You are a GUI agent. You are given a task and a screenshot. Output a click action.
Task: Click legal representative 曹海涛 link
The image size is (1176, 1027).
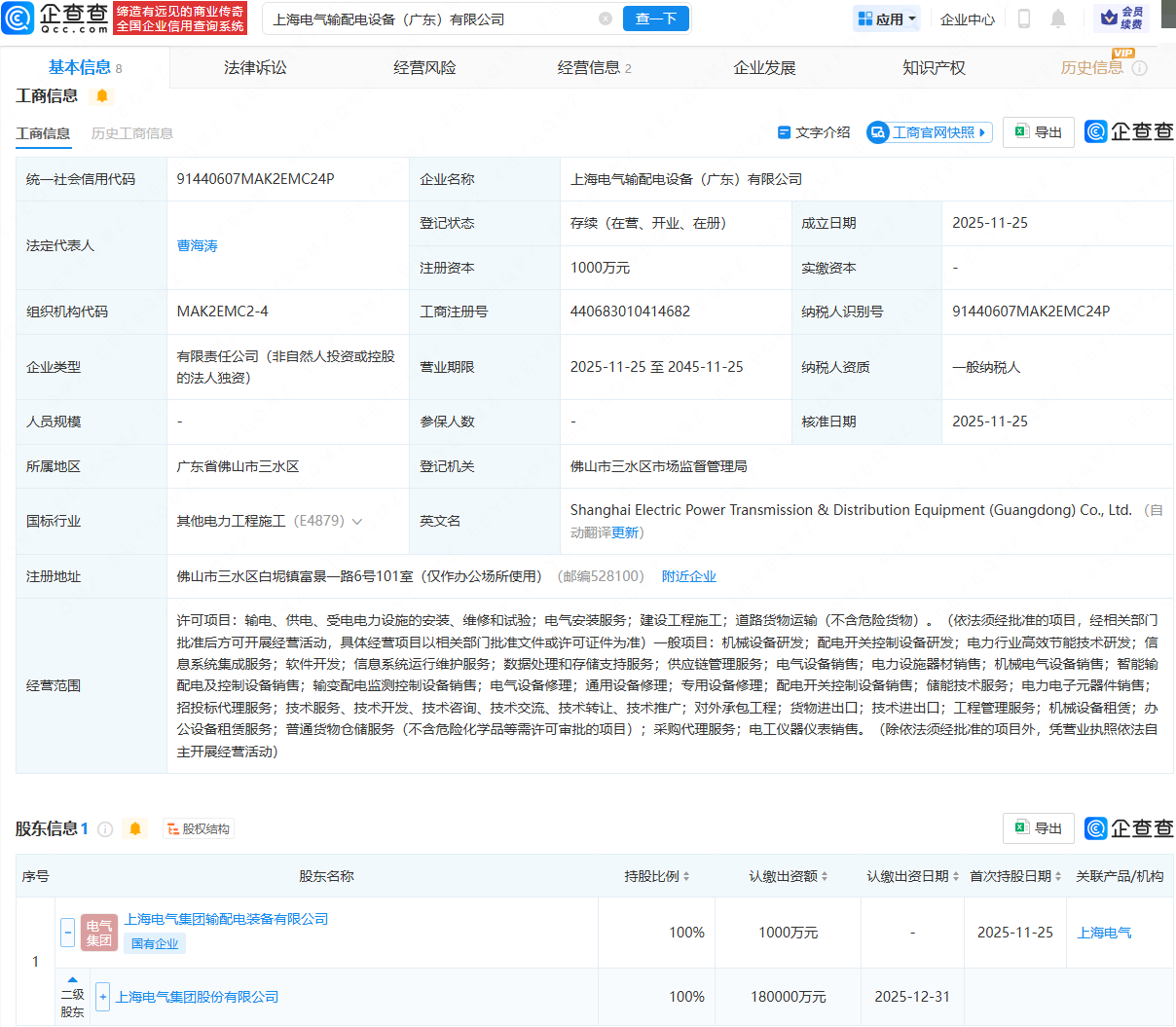point(198,245)
